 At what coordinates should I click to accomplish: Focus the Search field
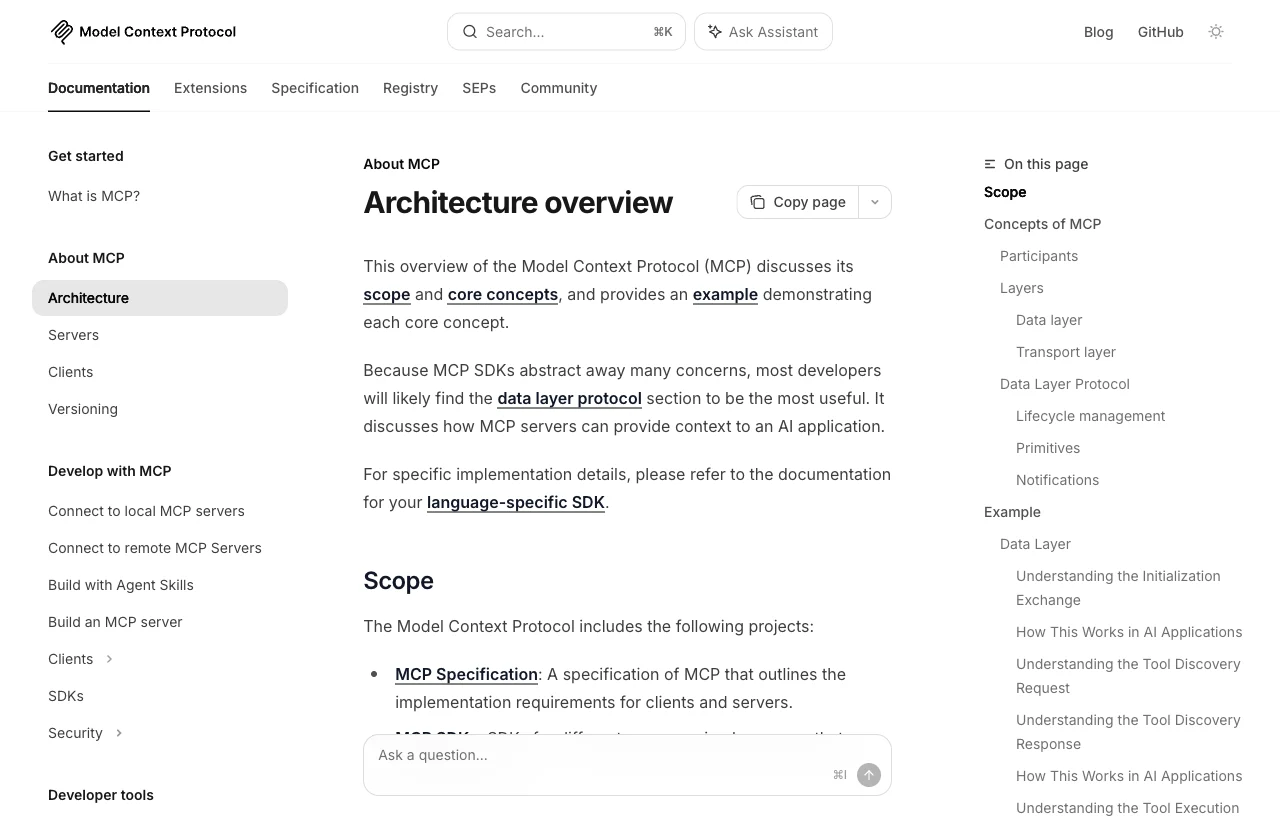click(566, 32)
